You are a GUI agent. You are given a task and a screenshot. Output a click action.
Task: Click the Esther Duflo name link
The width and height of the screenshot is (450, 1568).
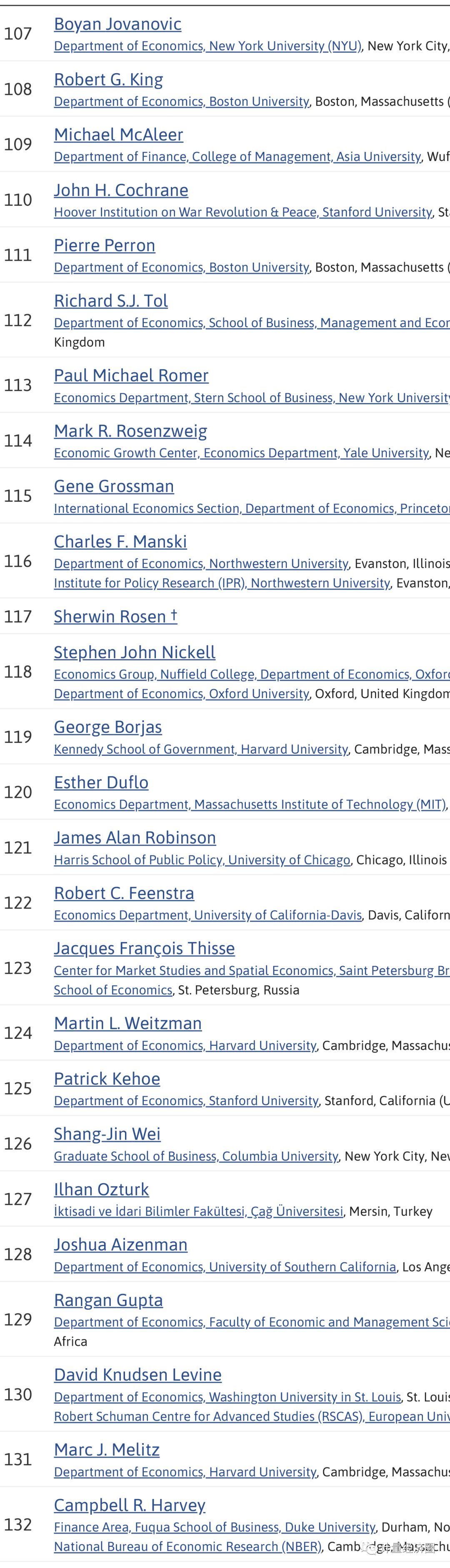pyautogui.click(x=101, y=782)
